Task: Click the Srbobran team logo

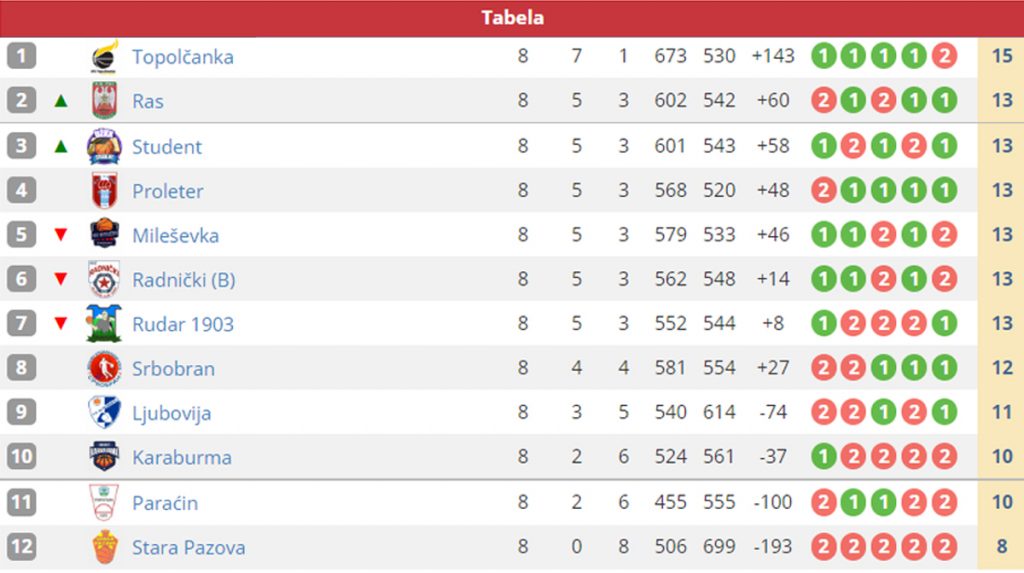Action: [x=104, y=368]
